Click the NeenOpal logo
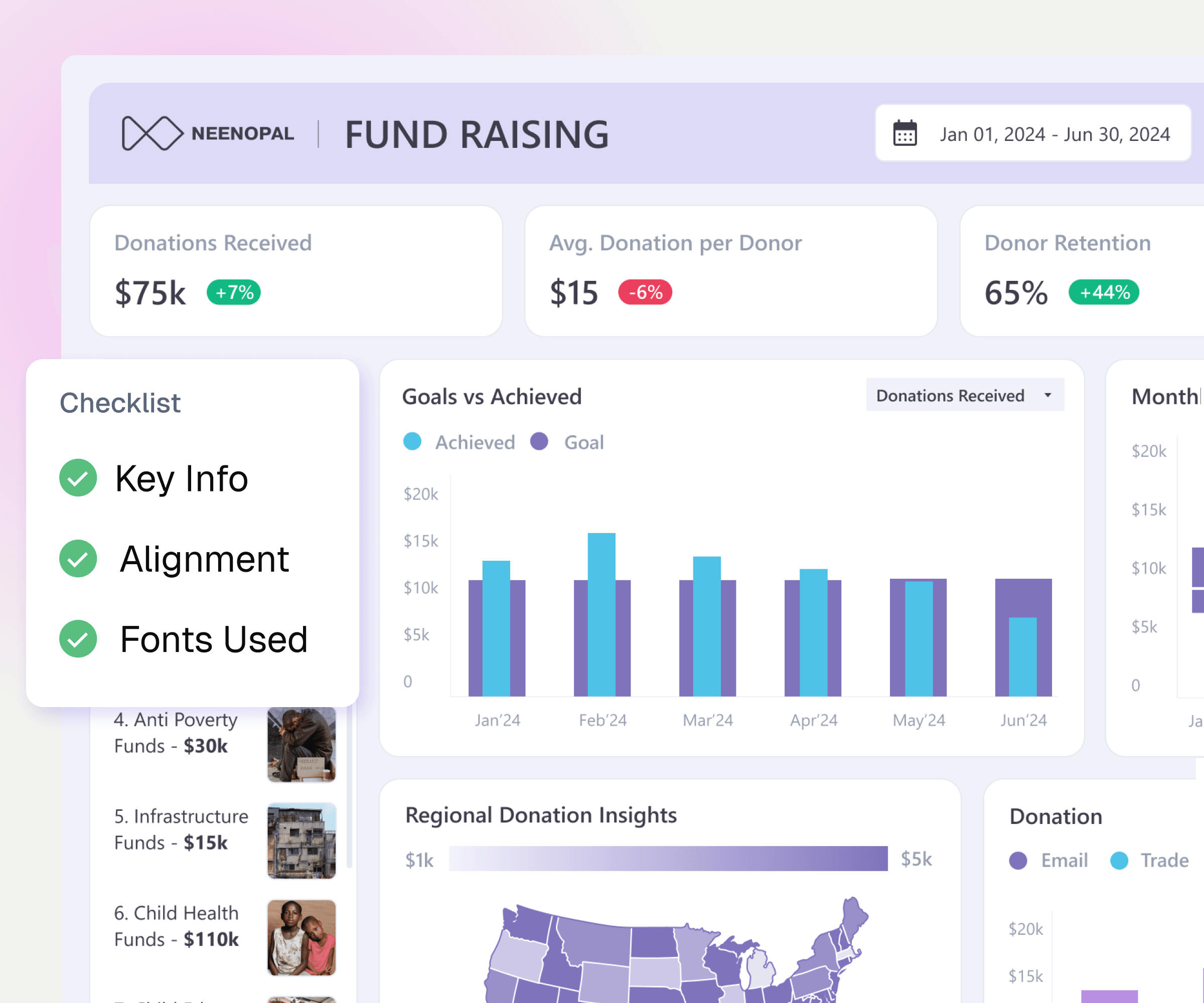The image size is (1204, 1003). 208,133
